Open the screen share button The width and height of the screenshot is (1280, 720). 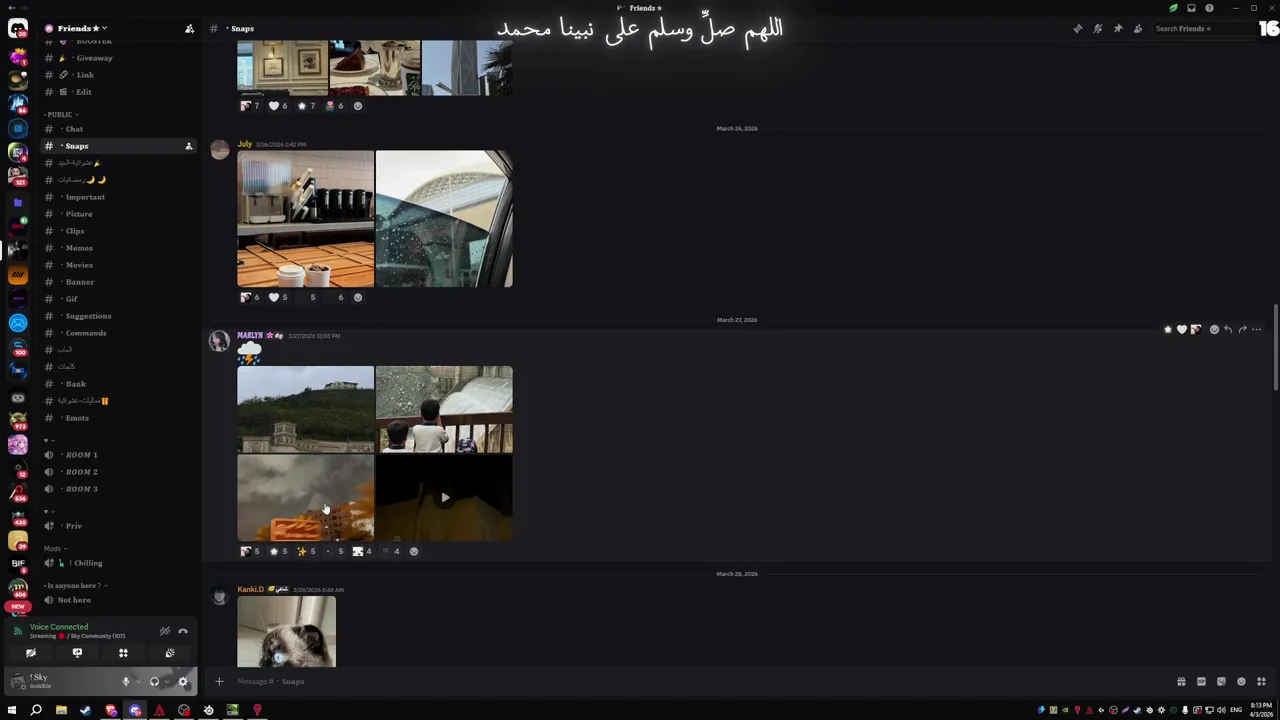[x=77, y=653]
